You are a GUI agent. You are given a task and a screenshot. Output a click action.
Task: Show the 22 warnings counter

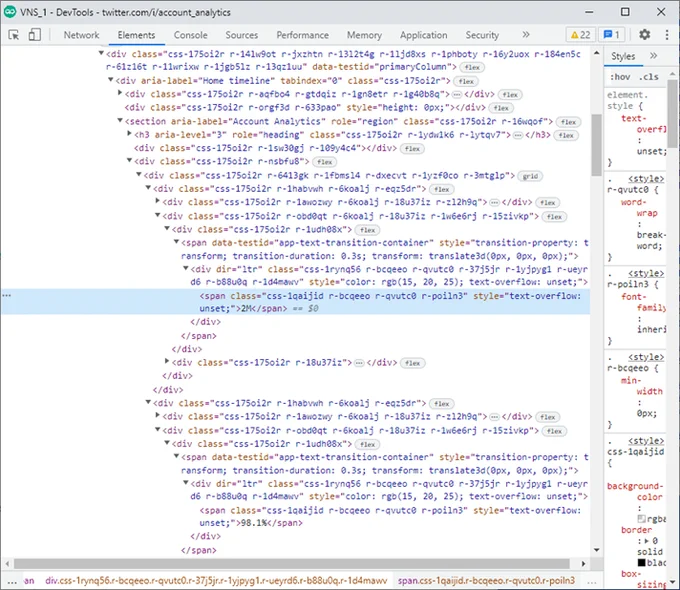click(x=580, y=35)
